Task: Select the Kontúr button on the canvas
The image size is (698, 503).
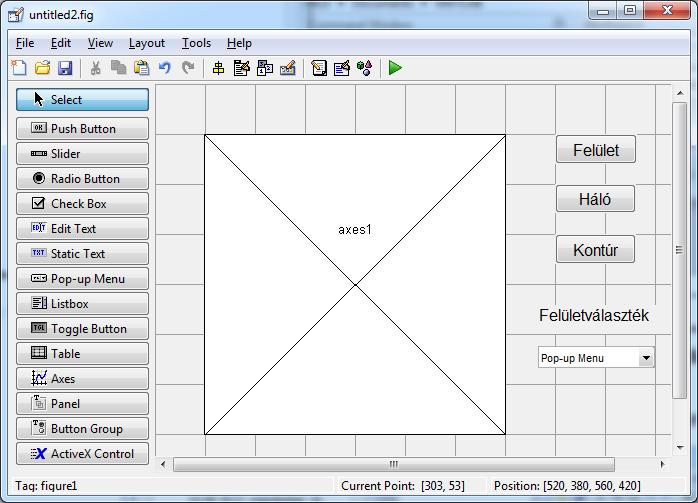Action: [595, 250]
